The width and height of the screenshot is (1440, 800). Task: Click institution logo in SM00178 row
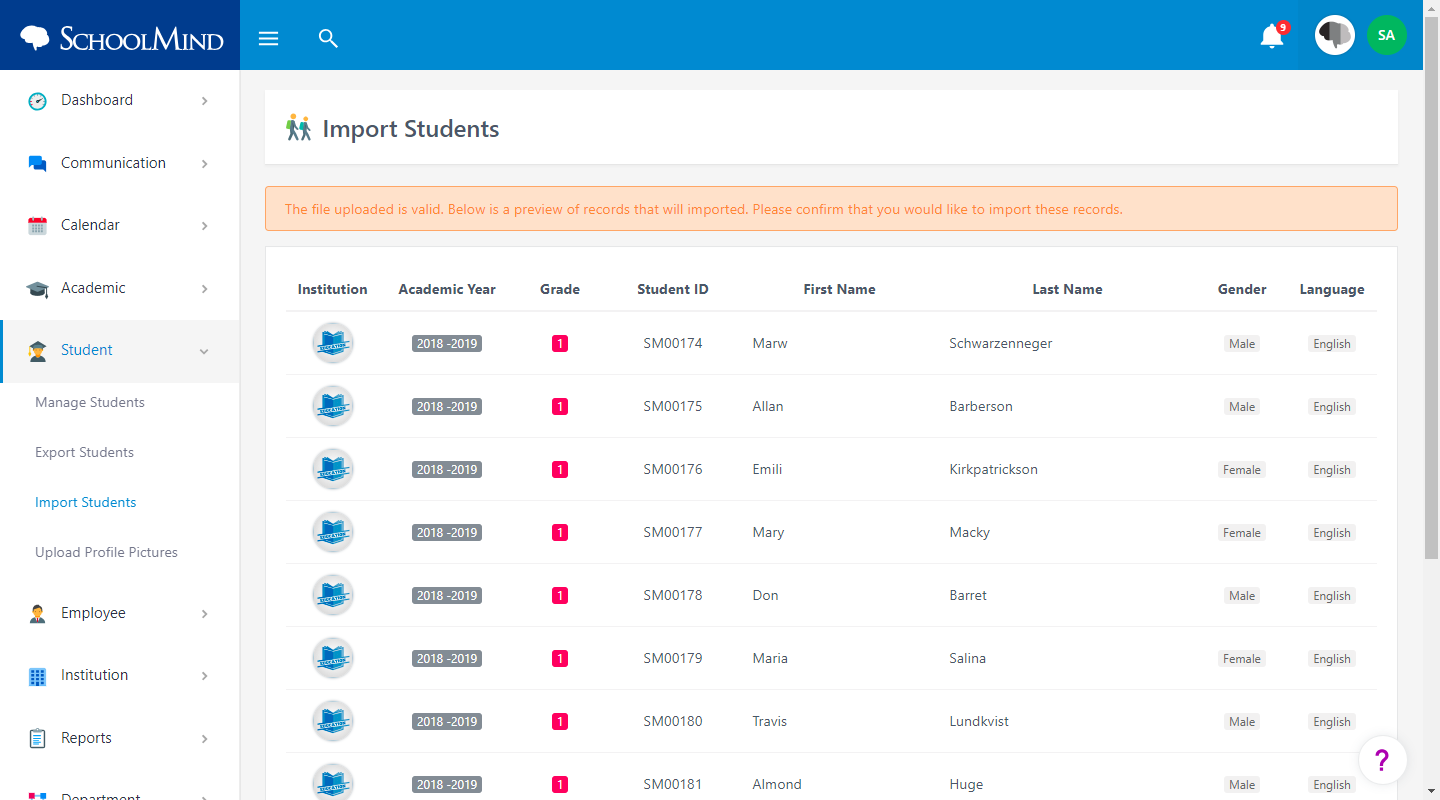[332, 595]
